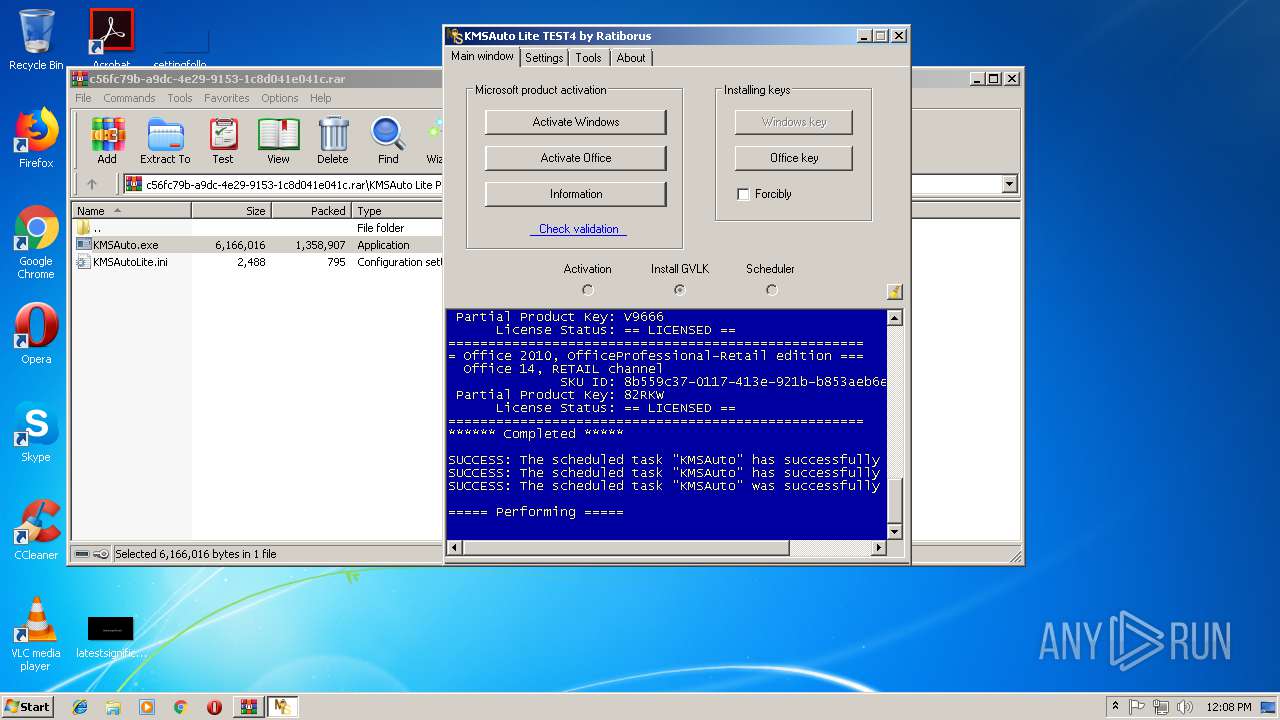Open WinRAR address path dropdown
Image resolution: width=1280 pixels, height=720 pixels.
[1009, 184]
